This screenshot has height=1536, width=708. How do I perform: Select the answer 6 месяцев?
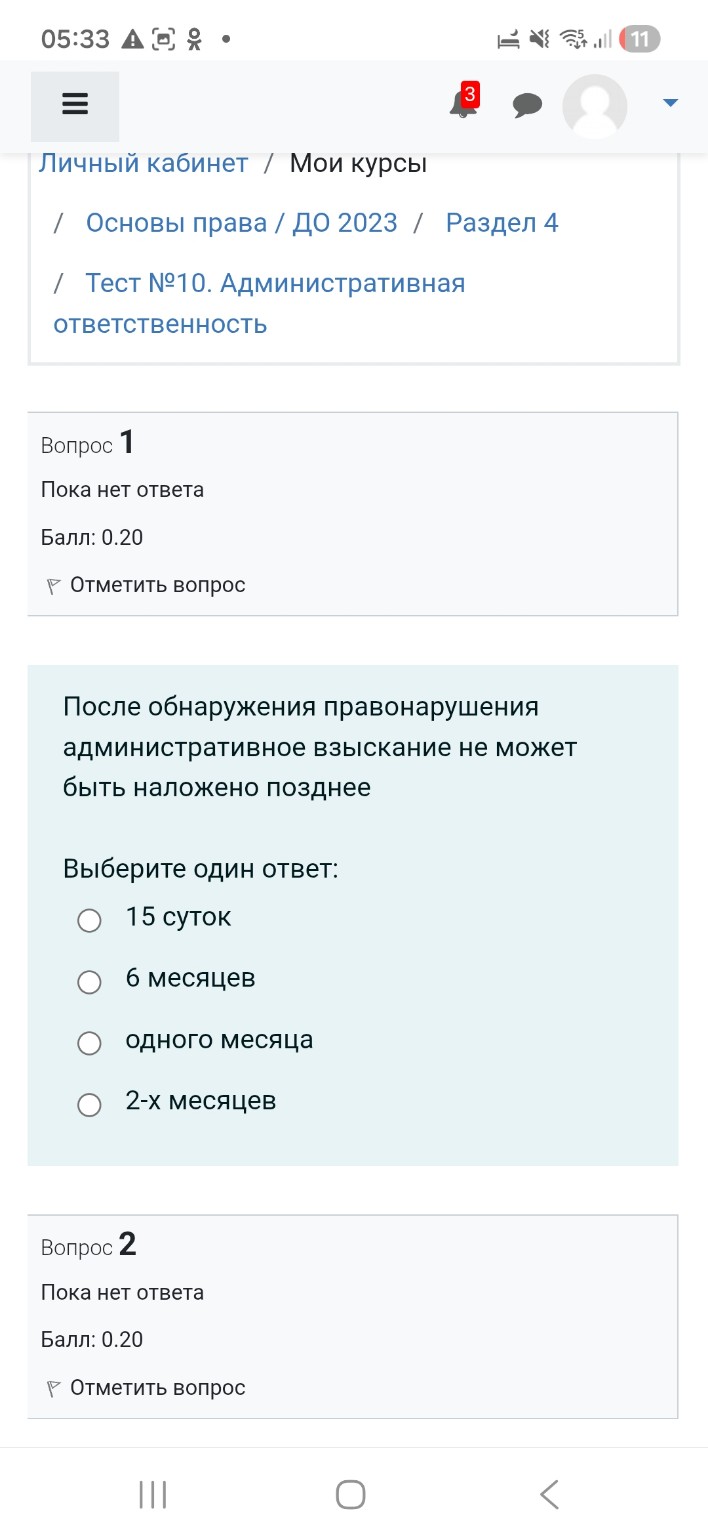(x=89, y=982)
